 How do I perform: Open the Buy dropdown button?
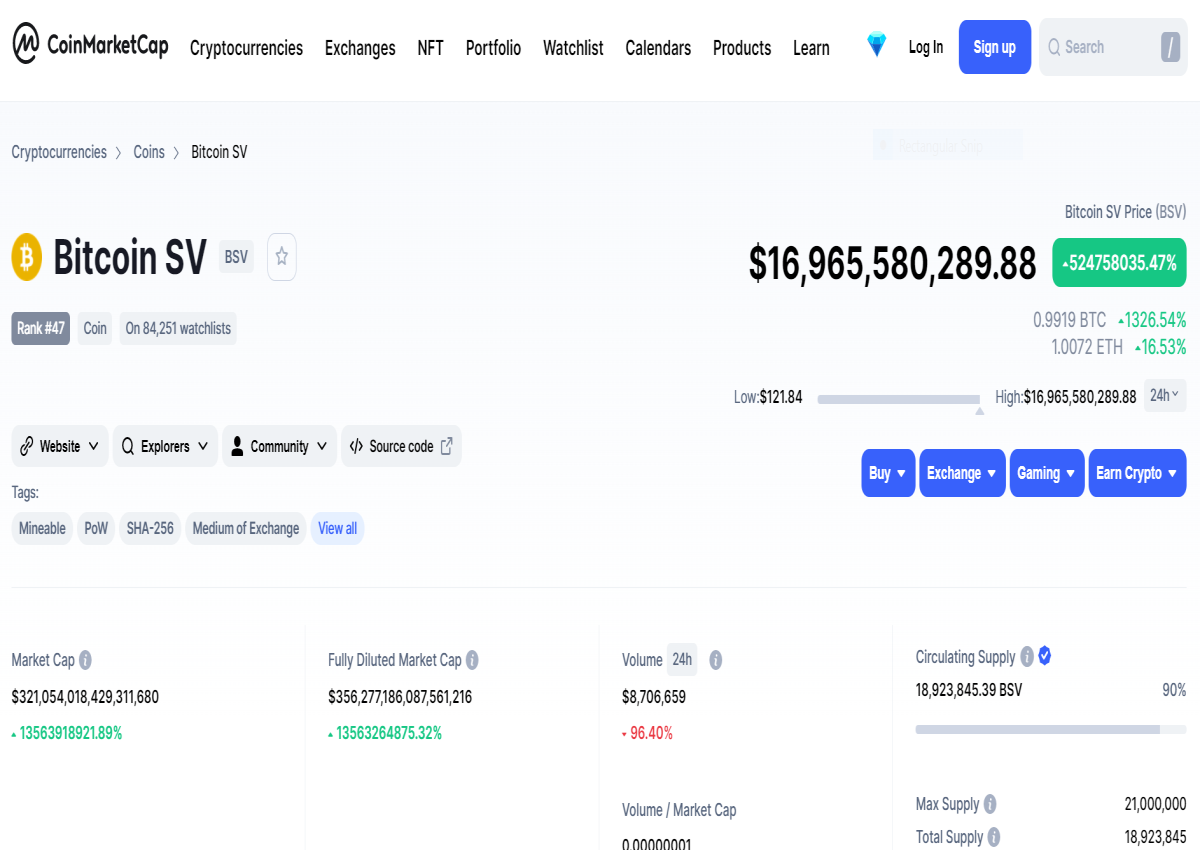(x=888, y=473)
